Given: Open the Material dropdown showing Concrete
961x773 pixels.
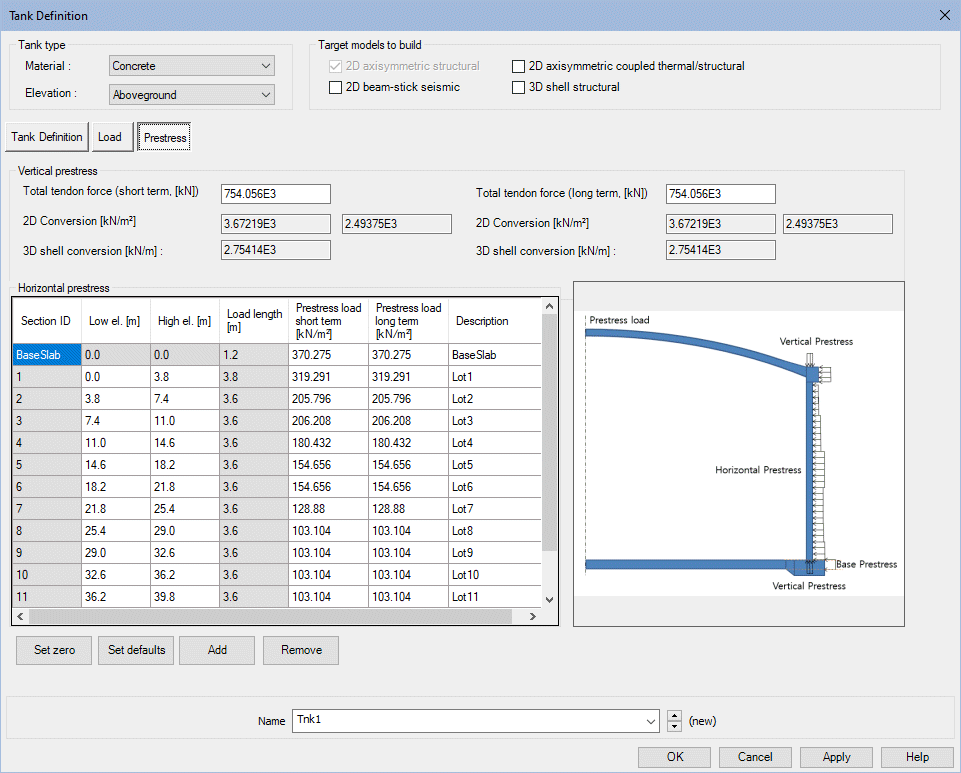Looking at the screenshot, I should click(x=191, y=66).
